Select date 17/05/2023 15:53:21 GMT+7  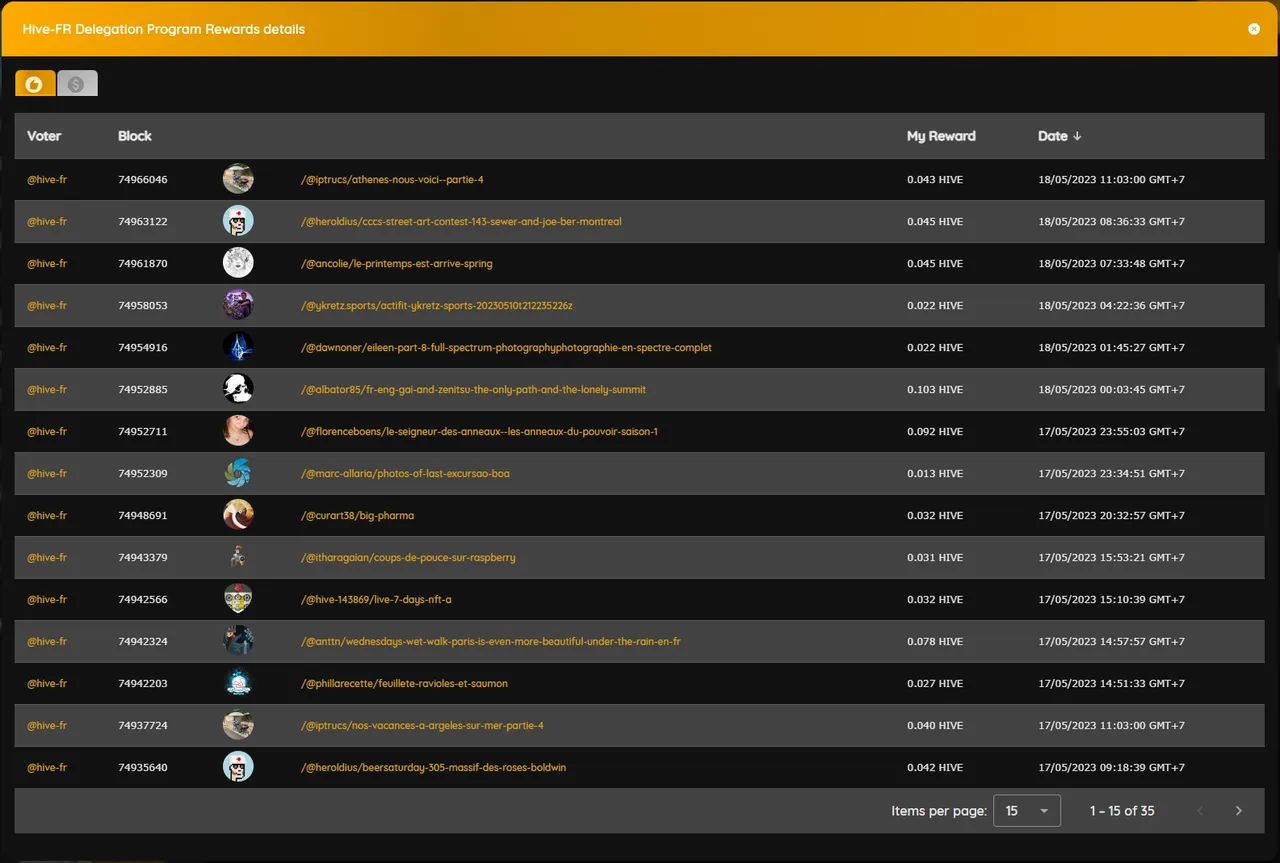pyautogui.click(x=1112, y=558)
